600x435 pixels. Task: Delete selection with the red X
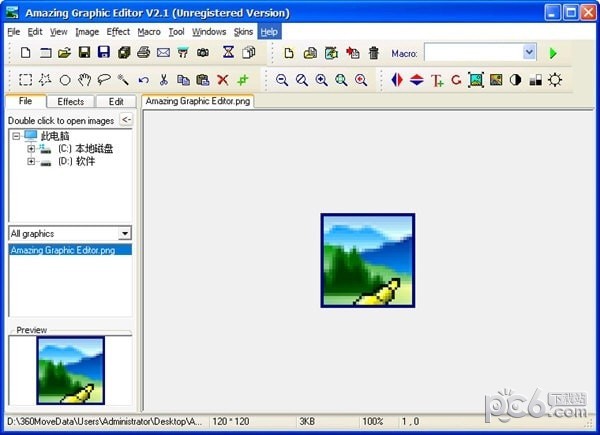click(x=223, y=80)
